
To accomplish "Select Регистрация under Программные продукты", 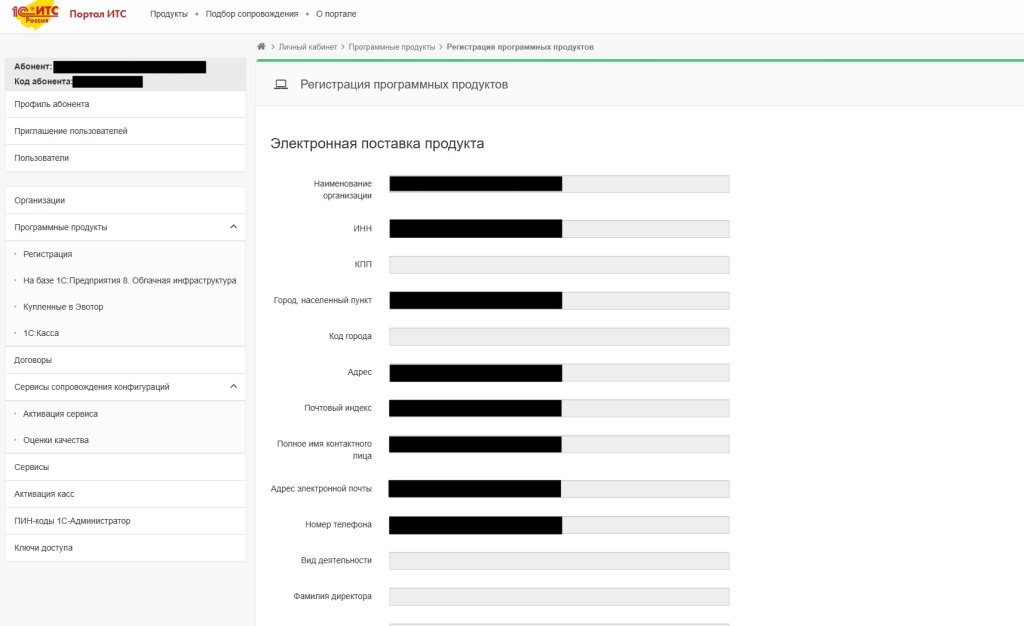I will [47, 254].
